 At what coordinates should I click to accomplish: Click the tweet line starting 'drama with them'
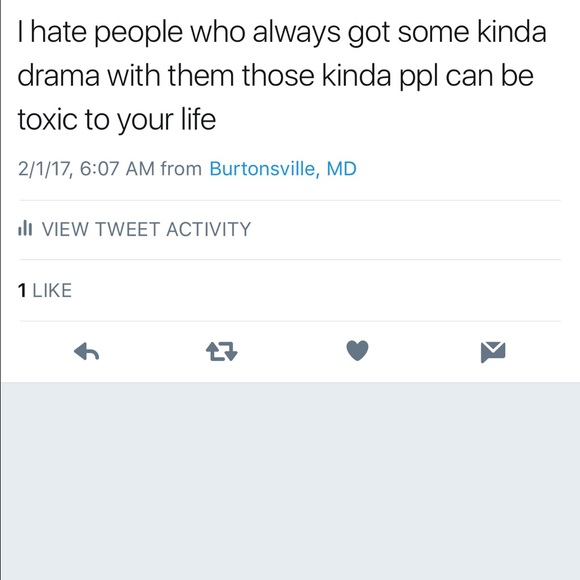point(276,77)
